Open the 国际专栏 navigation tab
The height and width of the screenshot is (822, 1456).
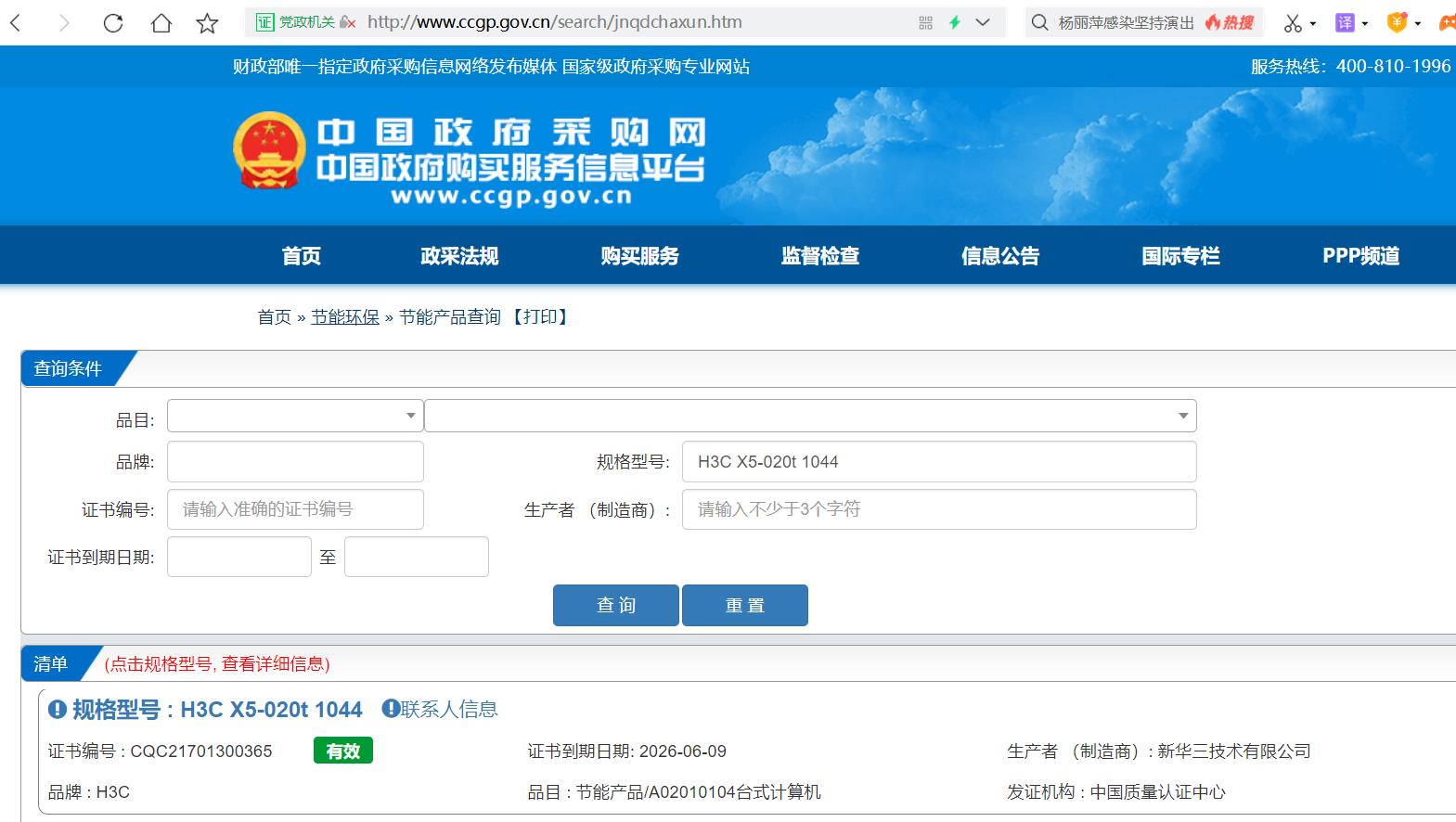[1180, 256]
